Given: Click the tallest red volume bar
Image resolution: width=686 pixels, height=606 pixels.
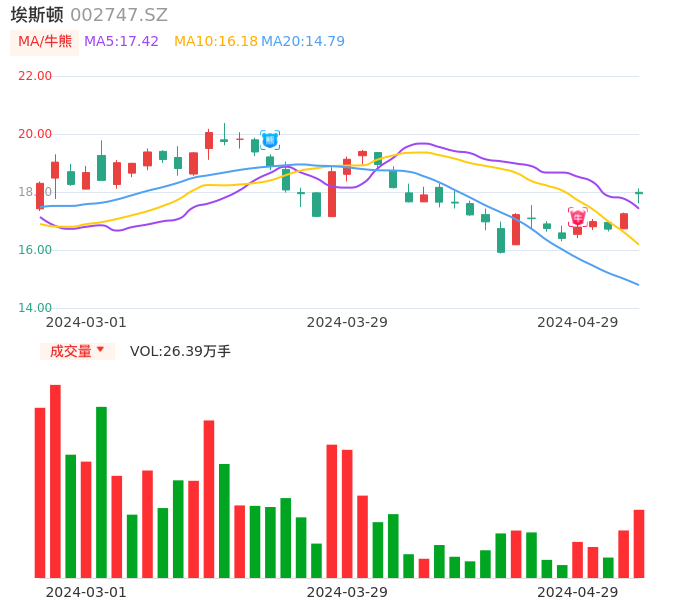Looking at the screenshot, I should pyautogui.click(x=56, y=481).
